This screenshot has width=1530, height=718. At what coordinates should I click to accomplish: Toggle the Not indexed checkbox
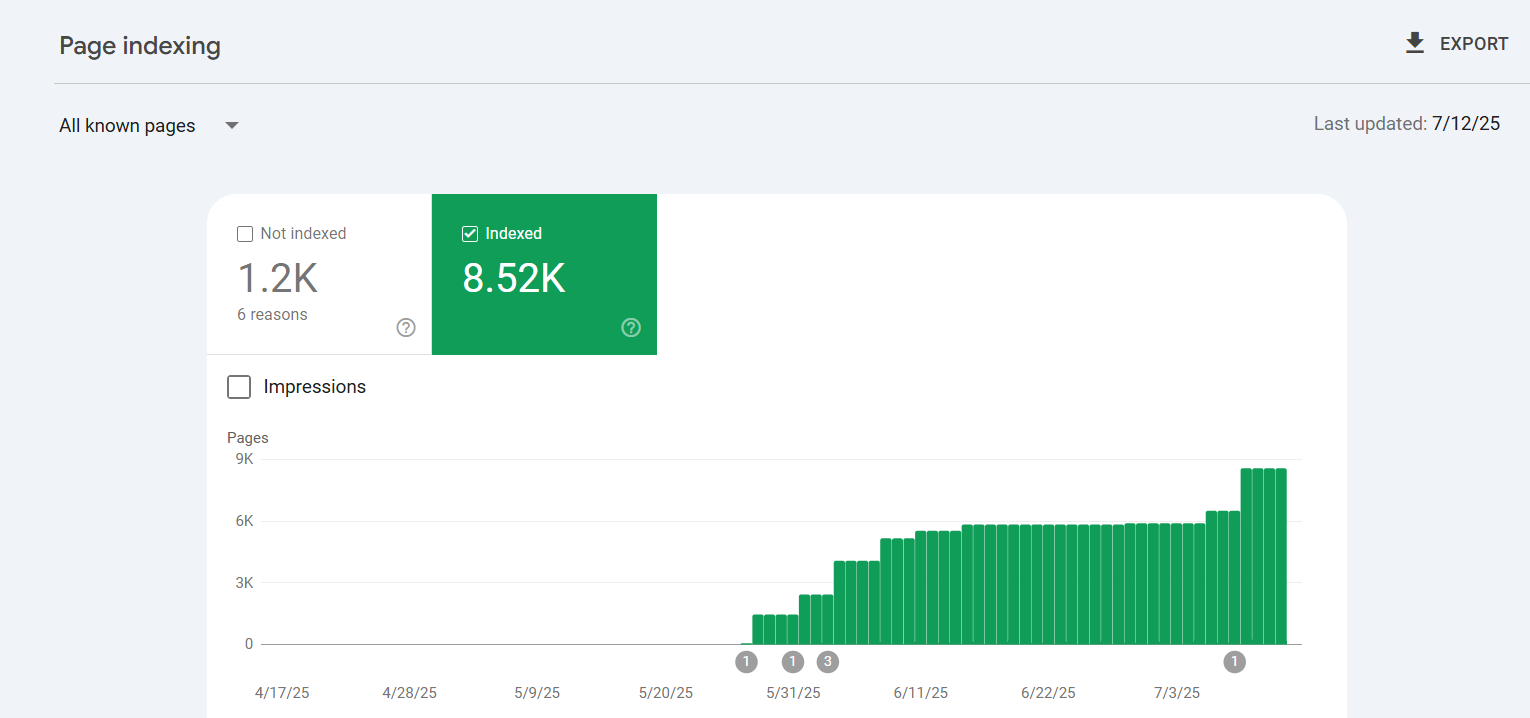[x=245, y=234]
